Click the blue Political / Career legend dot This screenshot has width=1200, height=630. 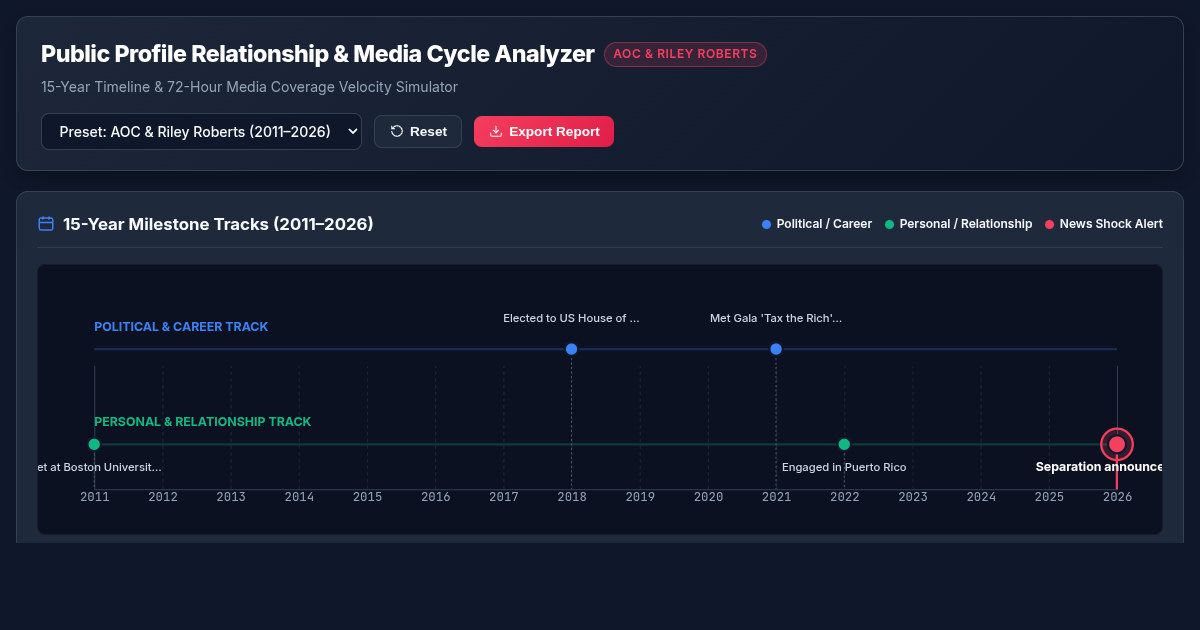coord(767,224)
